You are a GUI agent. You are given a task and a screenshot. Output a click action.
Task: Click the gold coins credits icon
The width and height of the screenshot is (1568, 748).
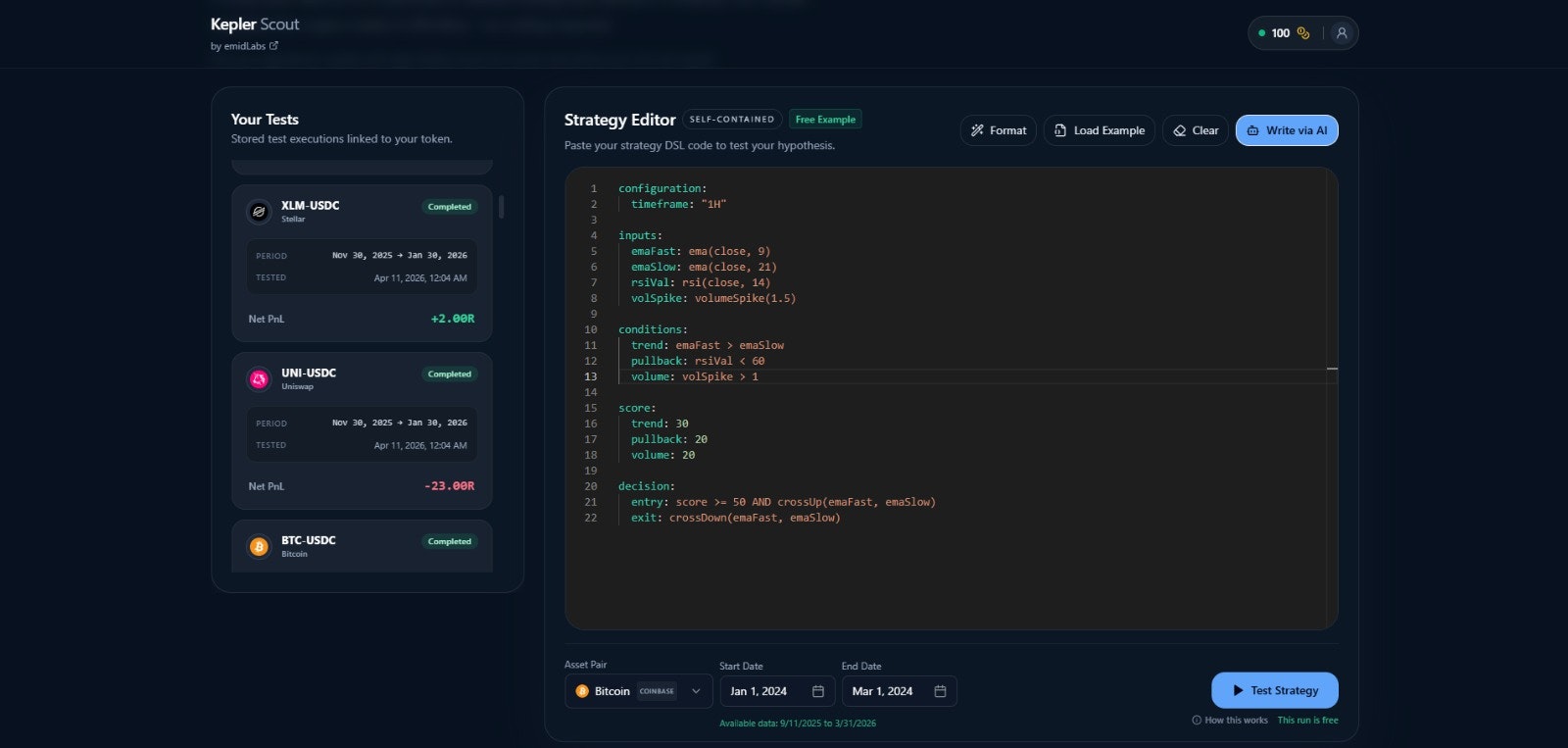(1303, 33)
